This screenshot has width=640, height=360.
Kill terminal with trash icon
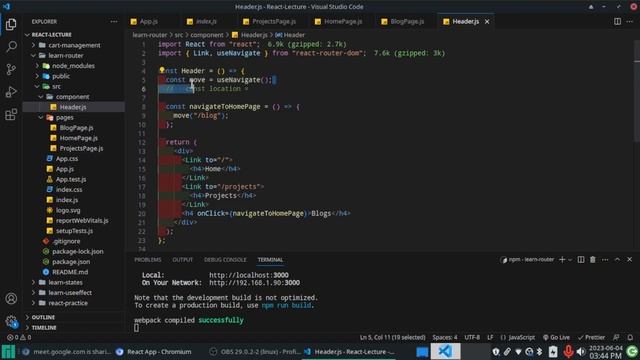coord(593,260)
